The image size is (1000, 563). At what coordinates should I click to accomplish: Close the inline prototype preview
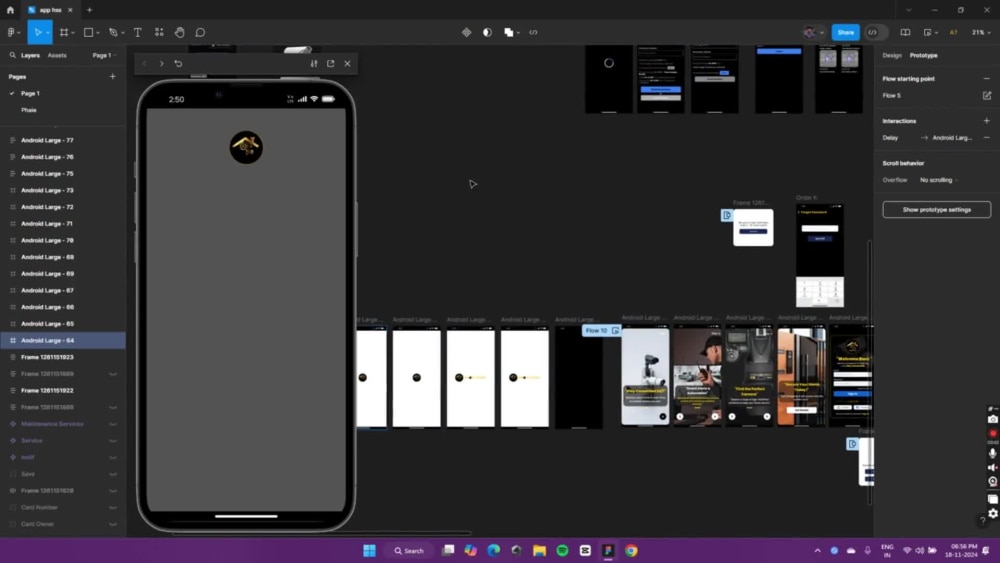click(x=348, y=64)
